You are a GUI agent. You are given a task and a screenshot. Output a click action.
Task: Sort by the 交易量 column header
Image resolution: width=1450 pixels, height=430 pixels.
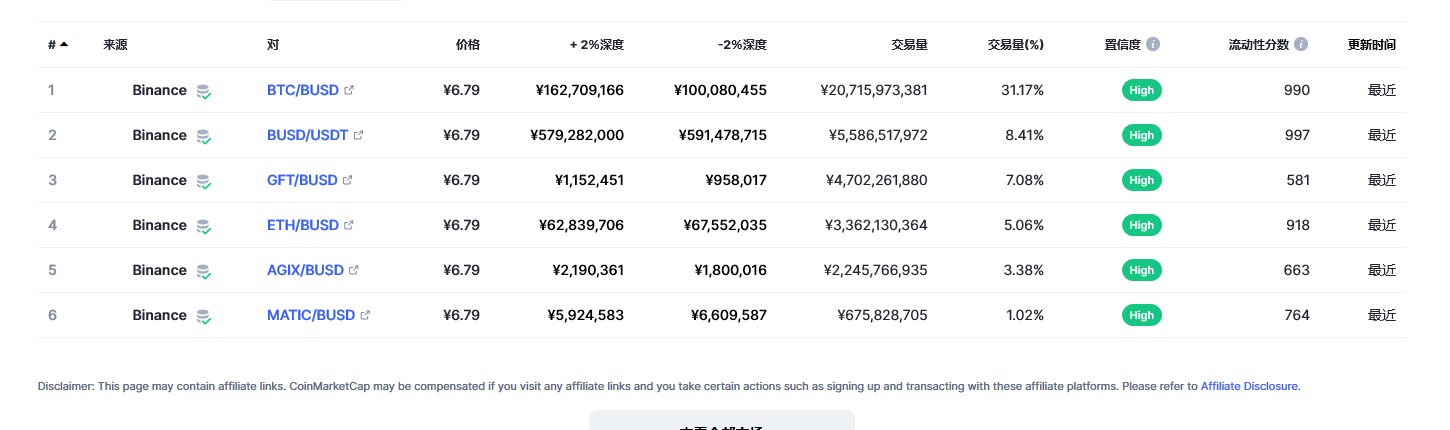click(x=909, y=44)
